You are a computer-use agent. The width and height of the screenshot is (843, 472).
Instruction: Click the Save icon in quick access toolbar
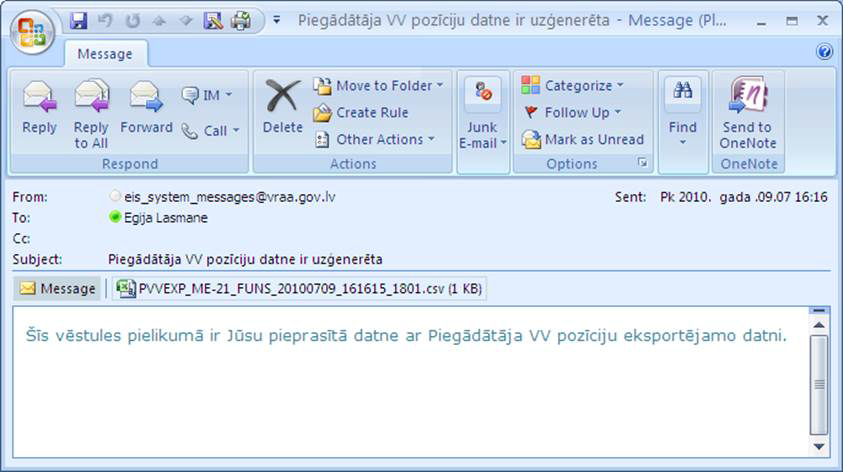click(x=79, y=20)
